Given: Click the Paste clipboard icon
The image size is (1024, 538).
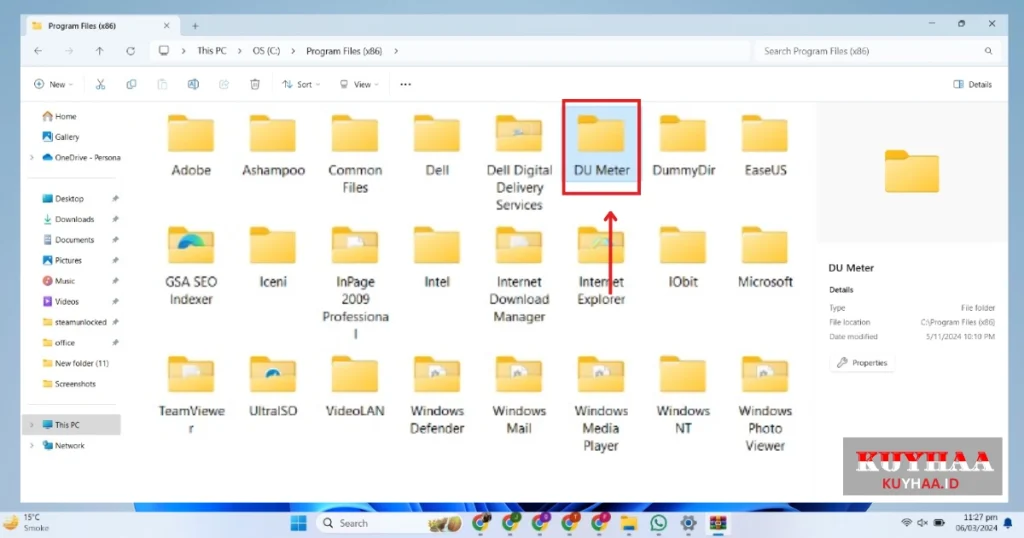Looking at the screenshot, I should click(162, 84).
